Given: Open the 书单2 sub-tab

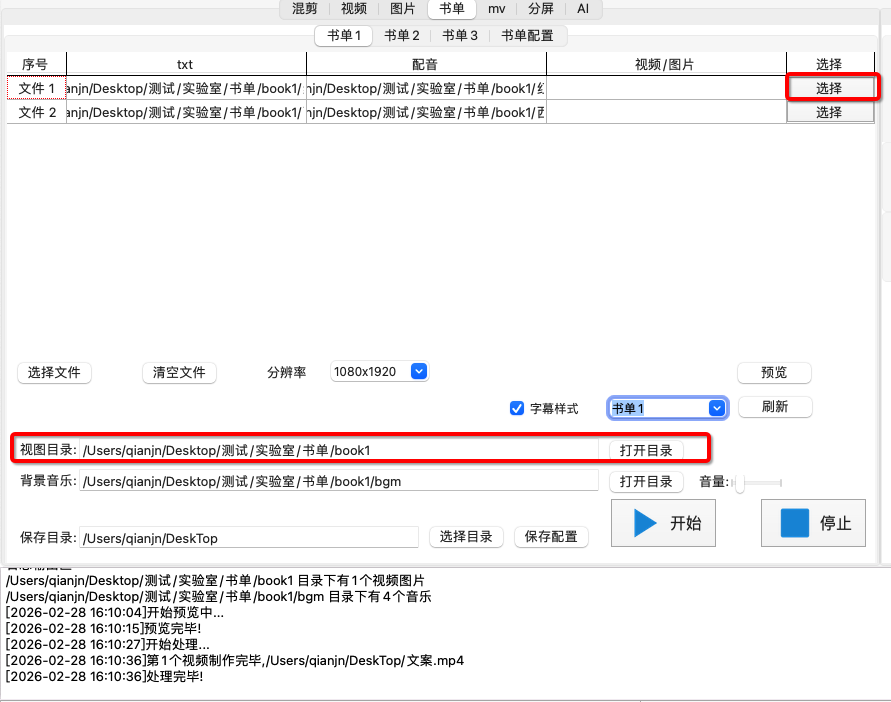Looking at the screenshot, I should (x=402, y=36).
